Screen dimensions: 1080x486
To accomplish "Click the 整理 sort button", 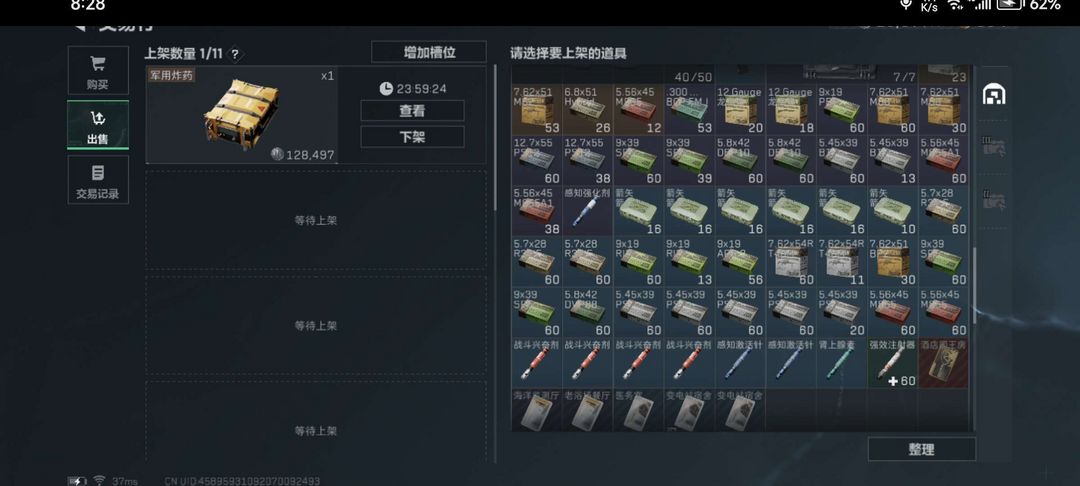I will pyautogui.click(x=921, y=450).
